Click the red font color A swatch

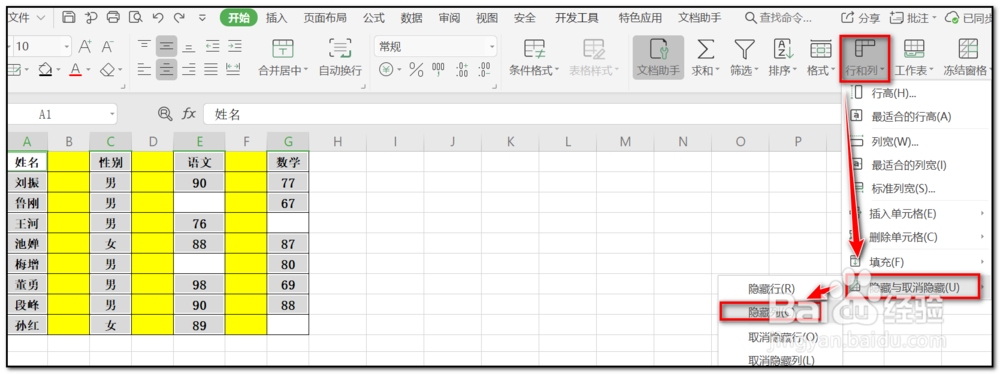76,69
